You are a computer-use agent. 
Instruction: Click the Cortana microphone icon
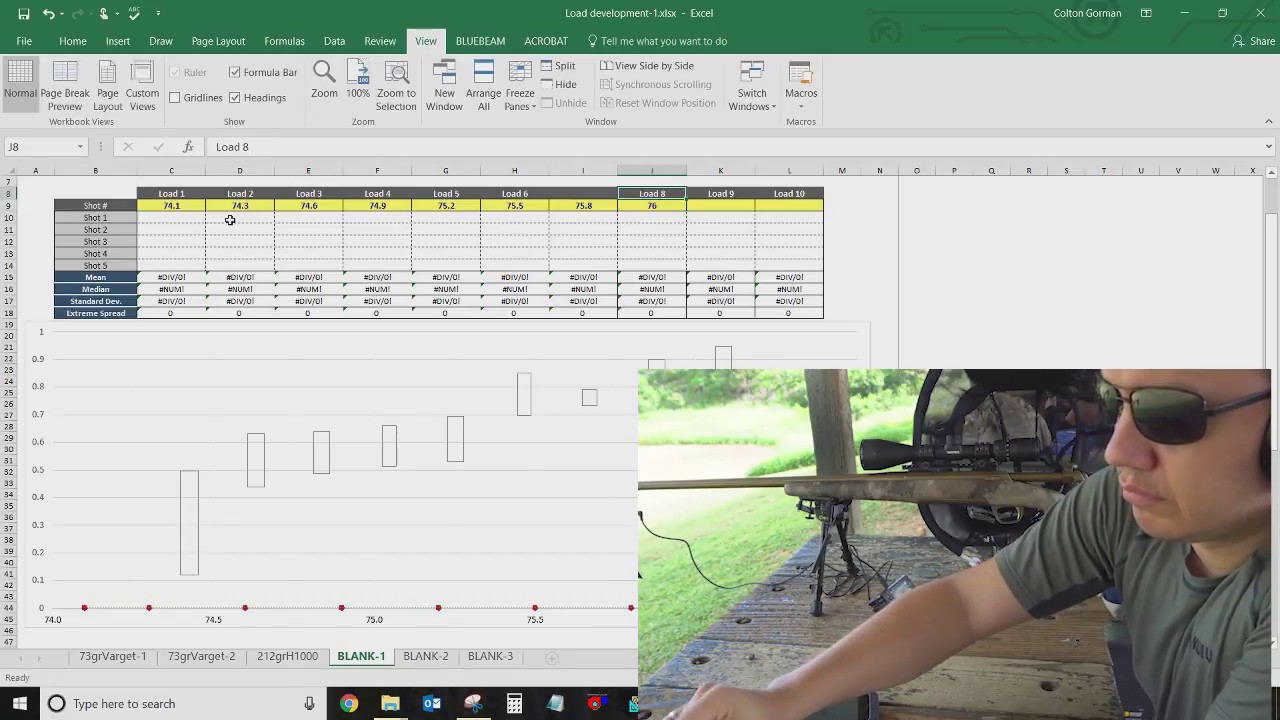[310, 703]
